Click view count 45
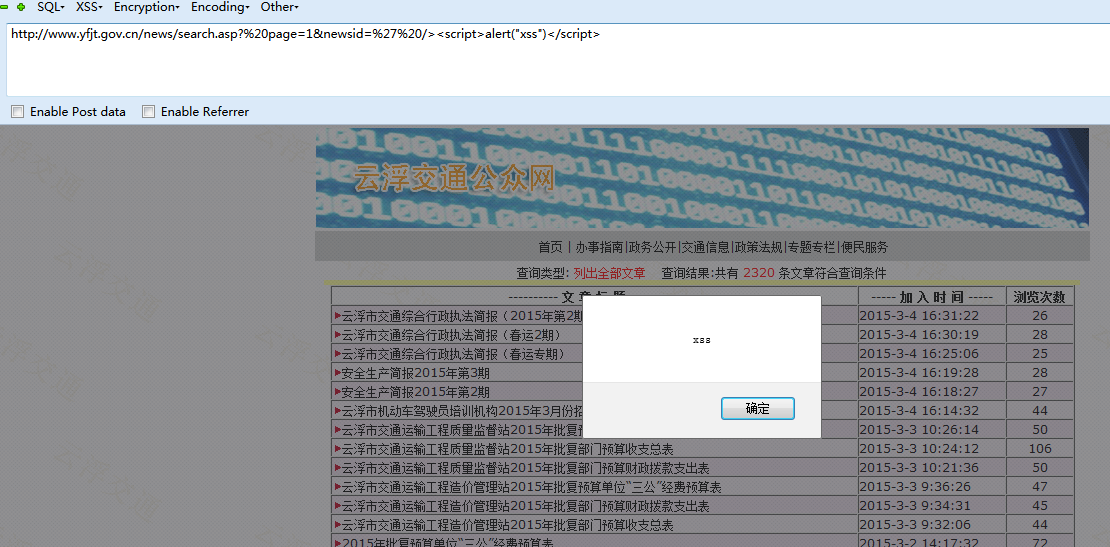This screenshot has width=1110, height=547. (x=1040, y=507)
